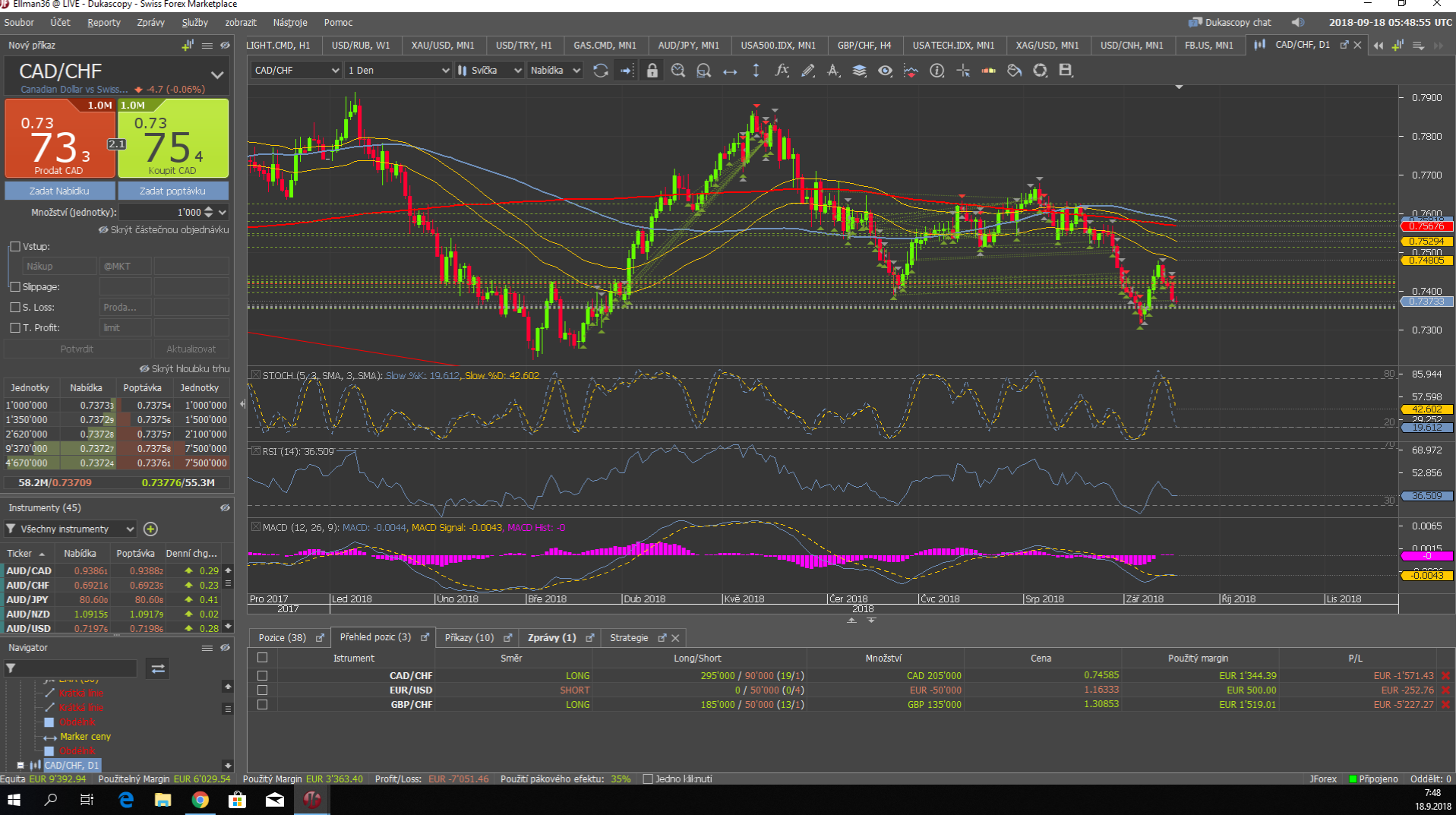The width and height of the screenshot is (1456, 815).
Task: Switch to the XAU/USD, MN1 chart tab
Action: (x=443, y=46)
